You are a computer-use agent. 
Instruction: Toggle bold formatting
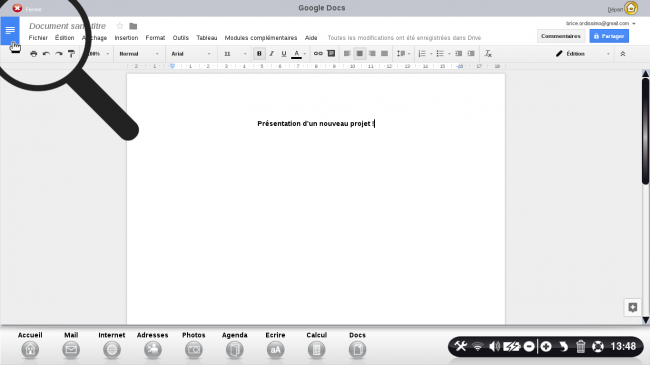259,54
